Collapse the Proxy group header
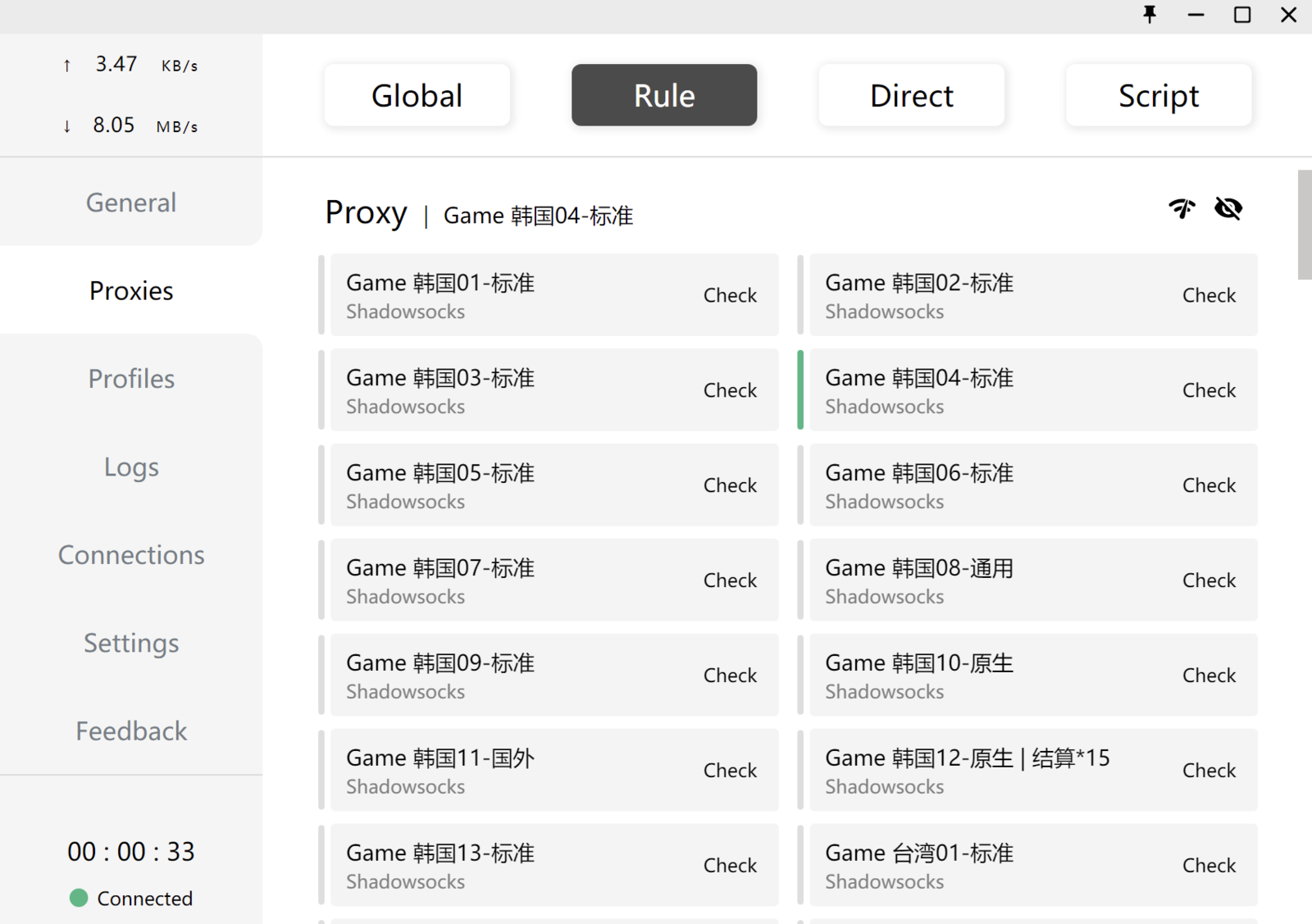Screen dimensions: 1312x924 coord(366,213)
